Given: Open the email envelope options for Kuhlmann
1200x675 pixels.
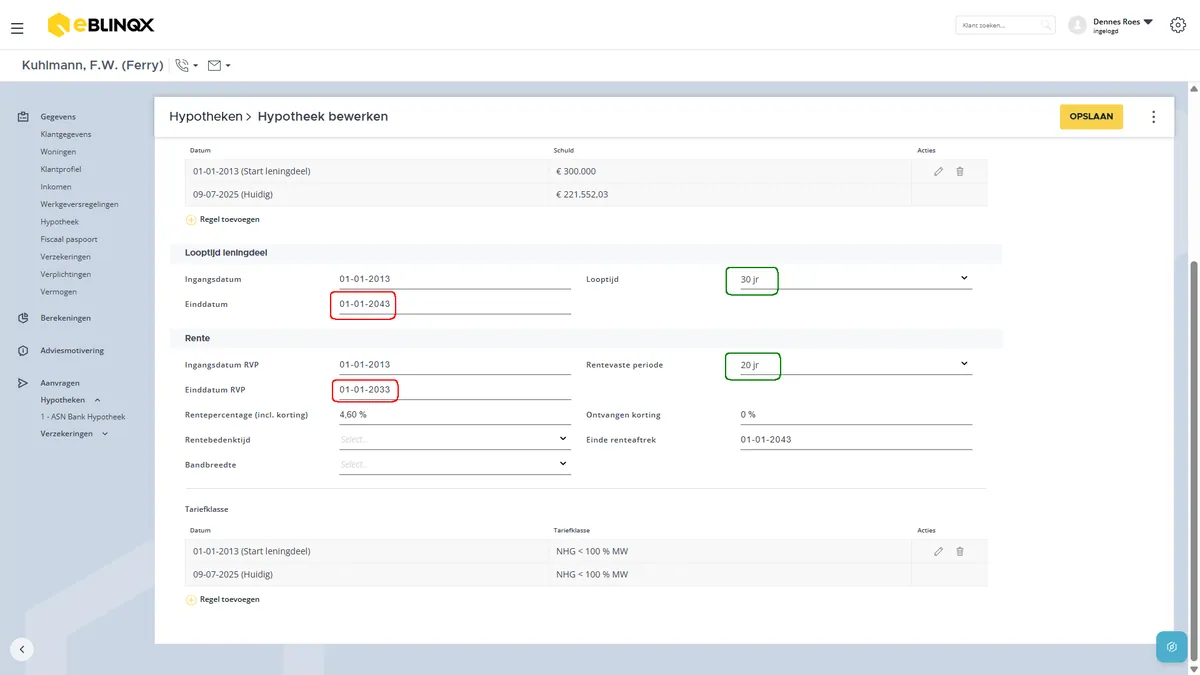Looking at the screenshot, I should coord(219,65).
